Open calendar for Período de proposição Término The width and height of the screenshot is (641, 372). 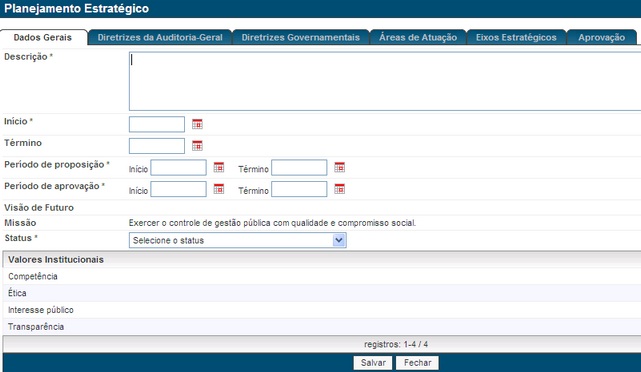[339, 168]
